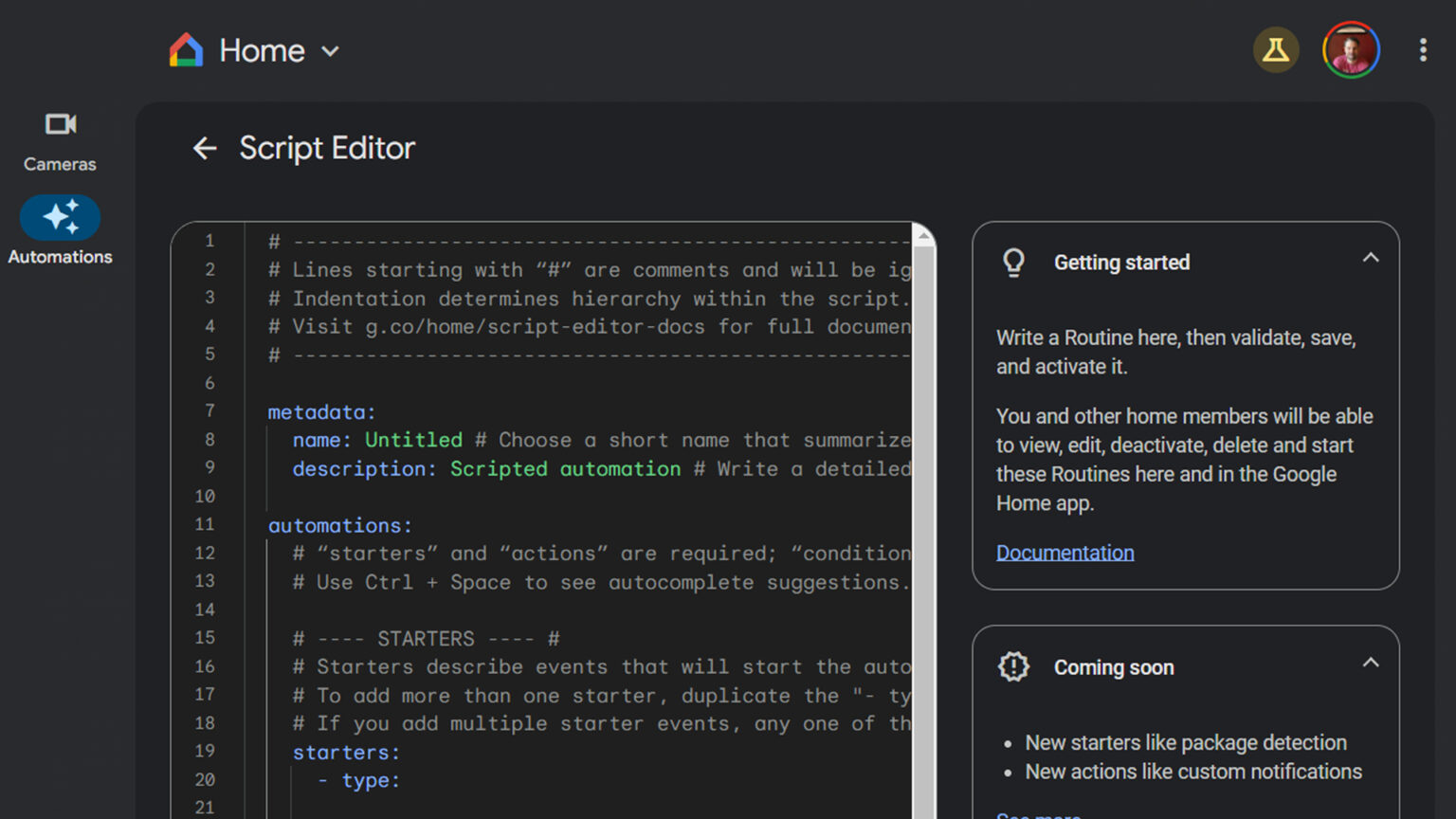Click line number 11 in the gutter
Image resolution: width=1456 pixels, height=819 pixels.
click(205, 524)
